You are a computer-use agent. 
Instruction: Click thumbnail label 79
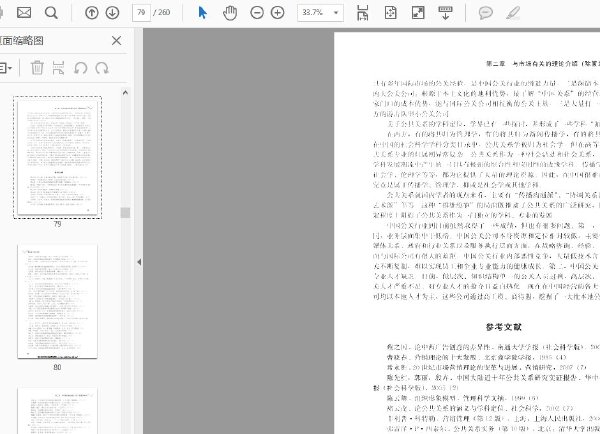point(57,224)
